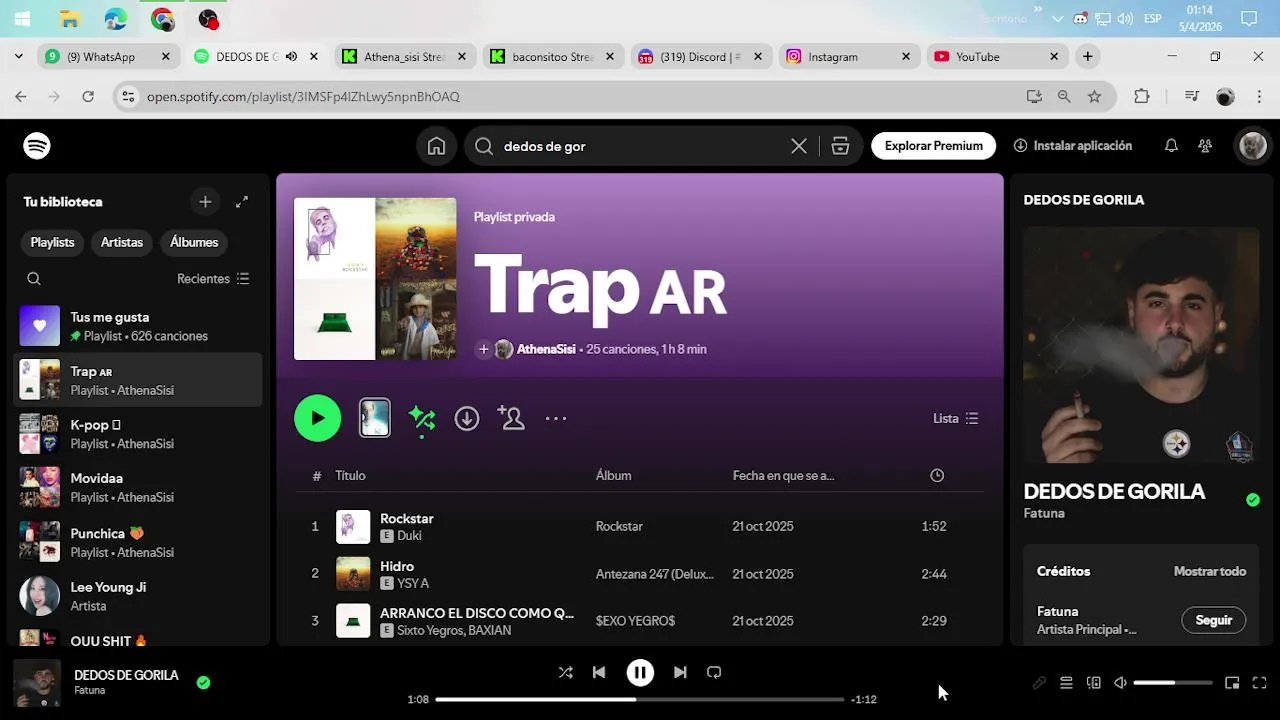Open the queue icon
Image resolution: width=1280 pixels, height=720 pixels.
pos(1066,683)
